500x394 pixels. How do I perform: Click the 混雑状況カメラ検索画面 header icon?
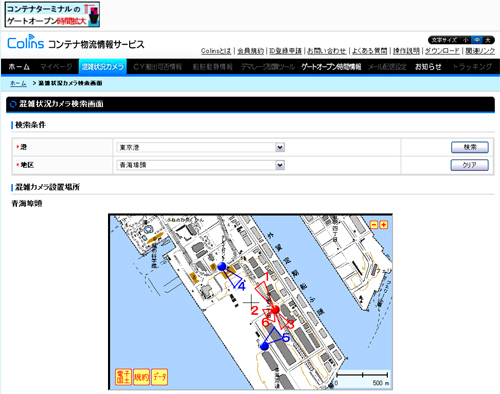coord(13,104)
